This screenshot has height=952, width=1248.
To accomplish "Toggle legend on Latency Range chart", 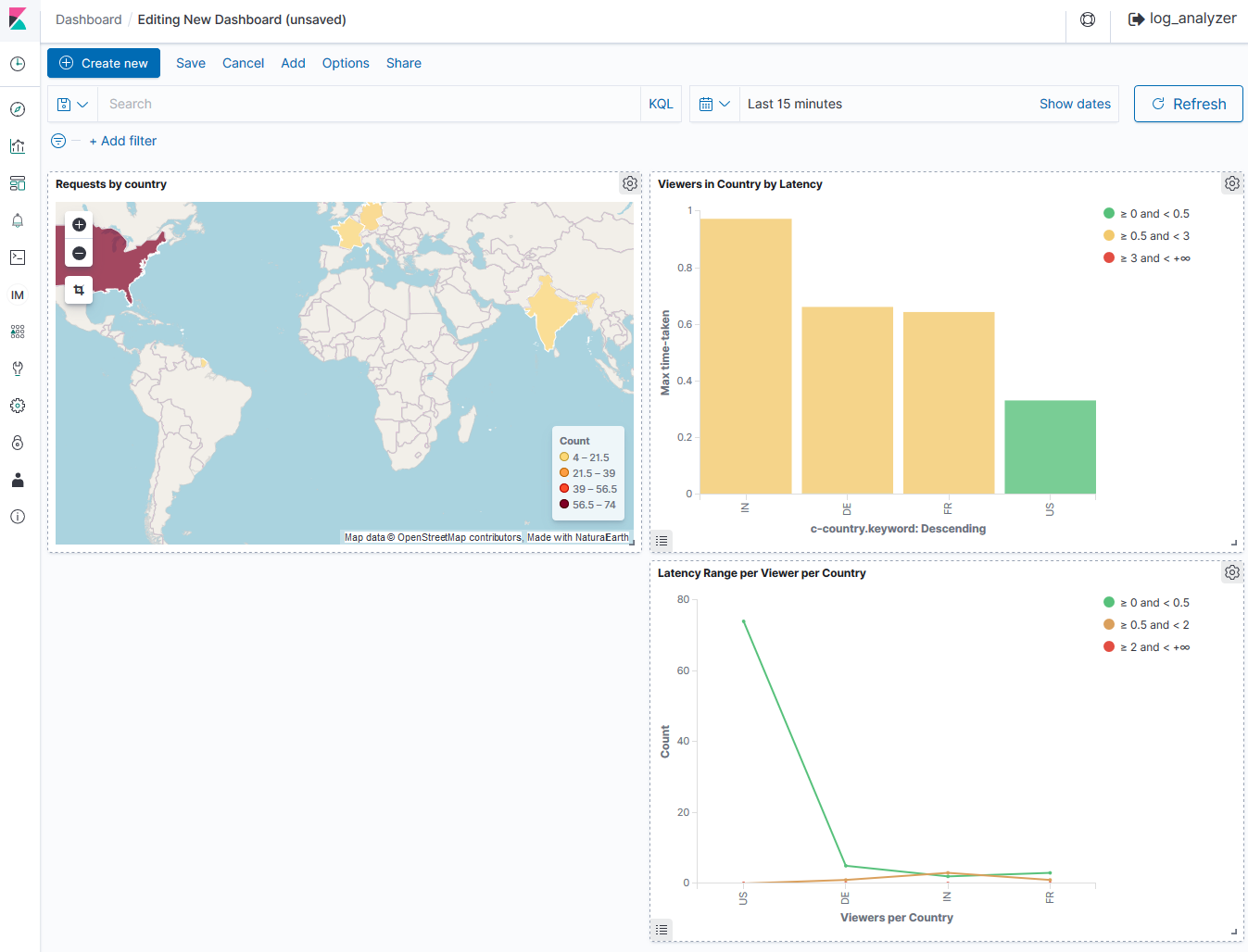I will pos(662,929).
